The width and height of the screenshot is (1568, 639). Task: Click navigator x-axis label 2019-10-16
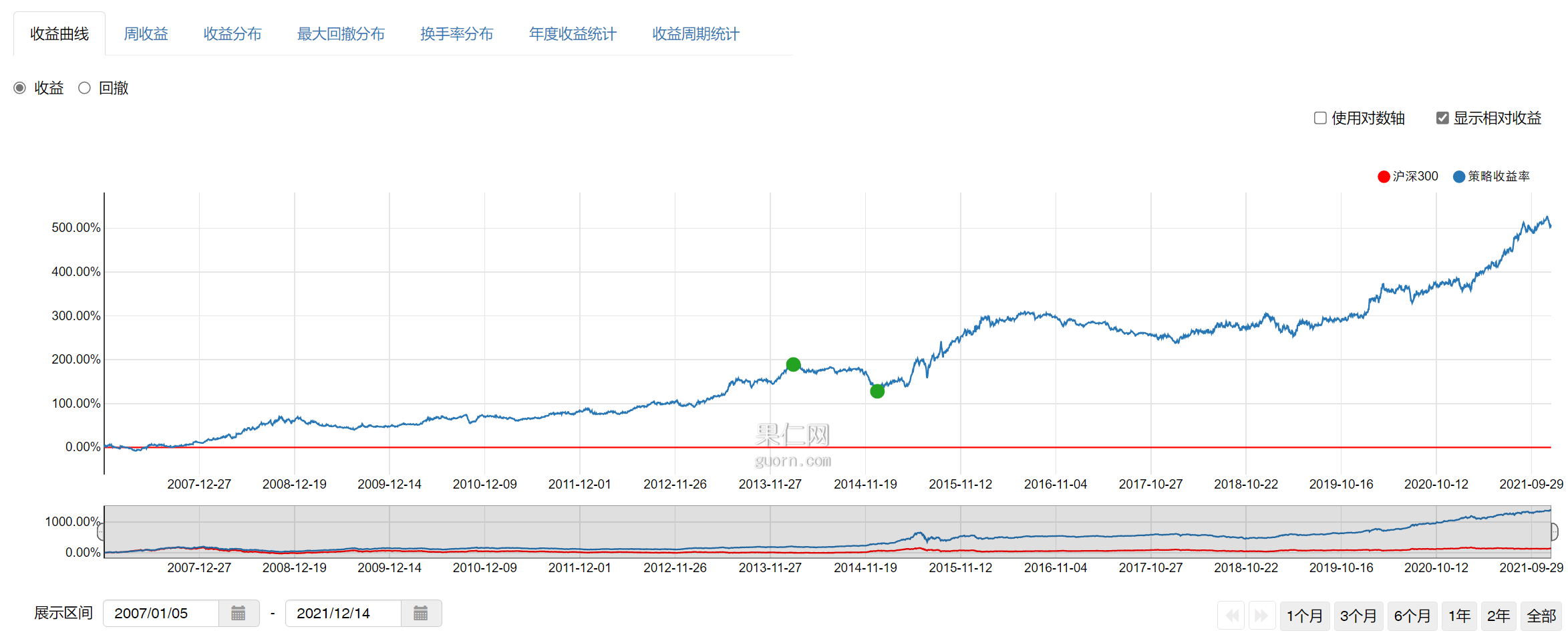pos(1342,568)
